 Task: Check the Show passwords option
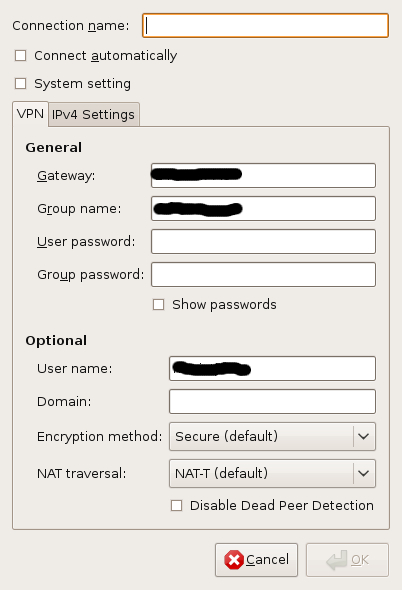click(158, 304)
